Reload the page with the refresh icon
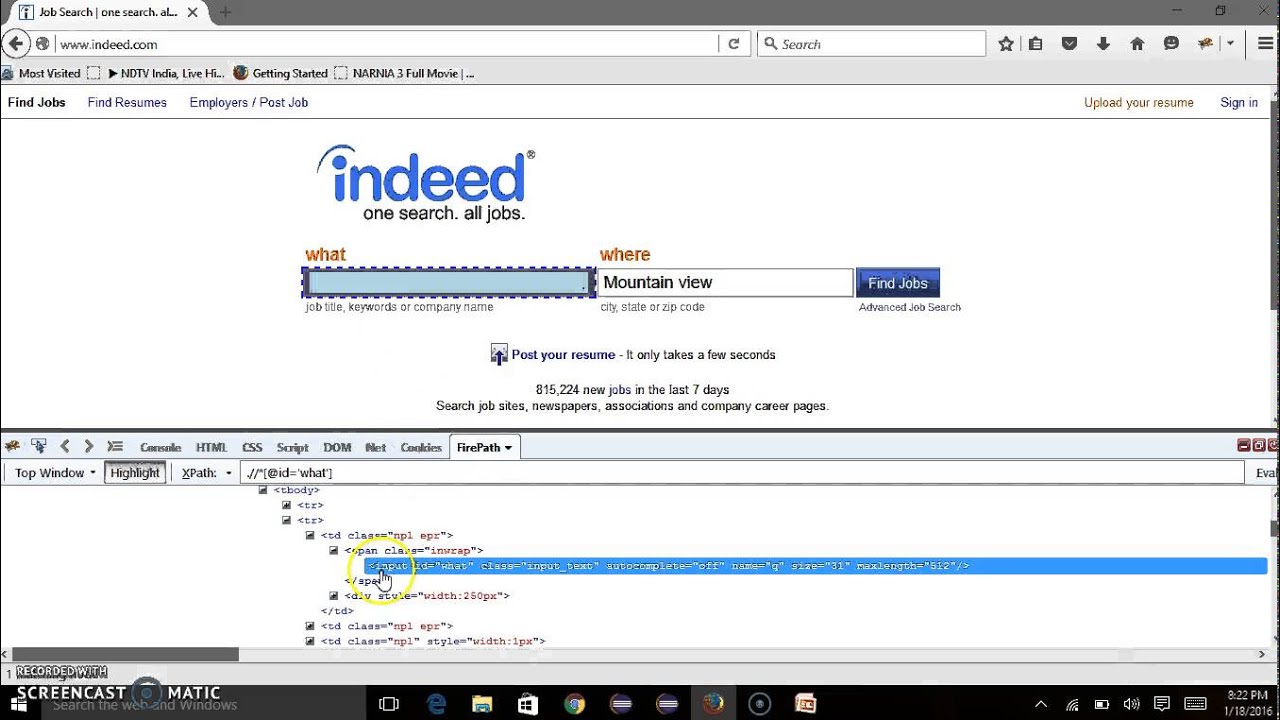This screenshot has width=1280, height=720. pos(733,44)
